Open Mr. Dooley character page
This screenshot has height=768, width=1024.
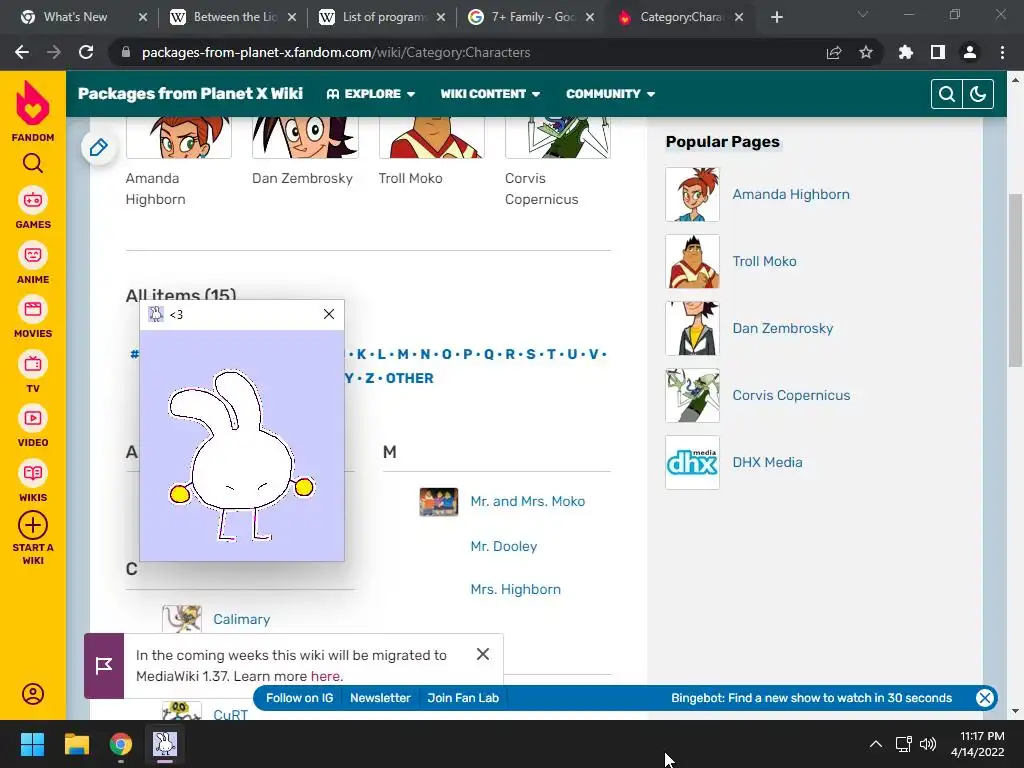[x=504, y=546]
